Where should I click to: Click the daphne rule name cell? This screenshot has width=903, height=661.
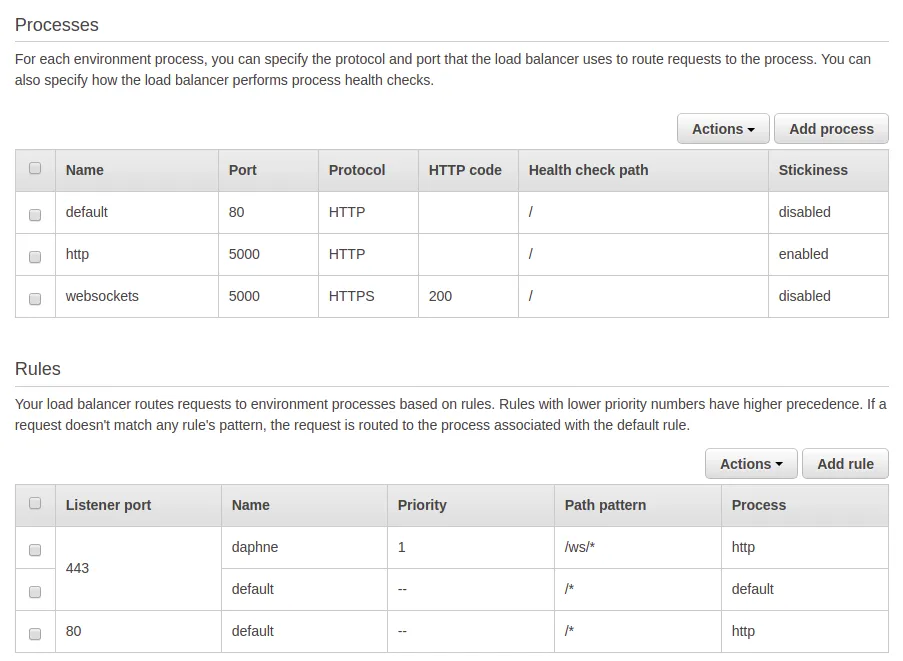coord(255,547)
